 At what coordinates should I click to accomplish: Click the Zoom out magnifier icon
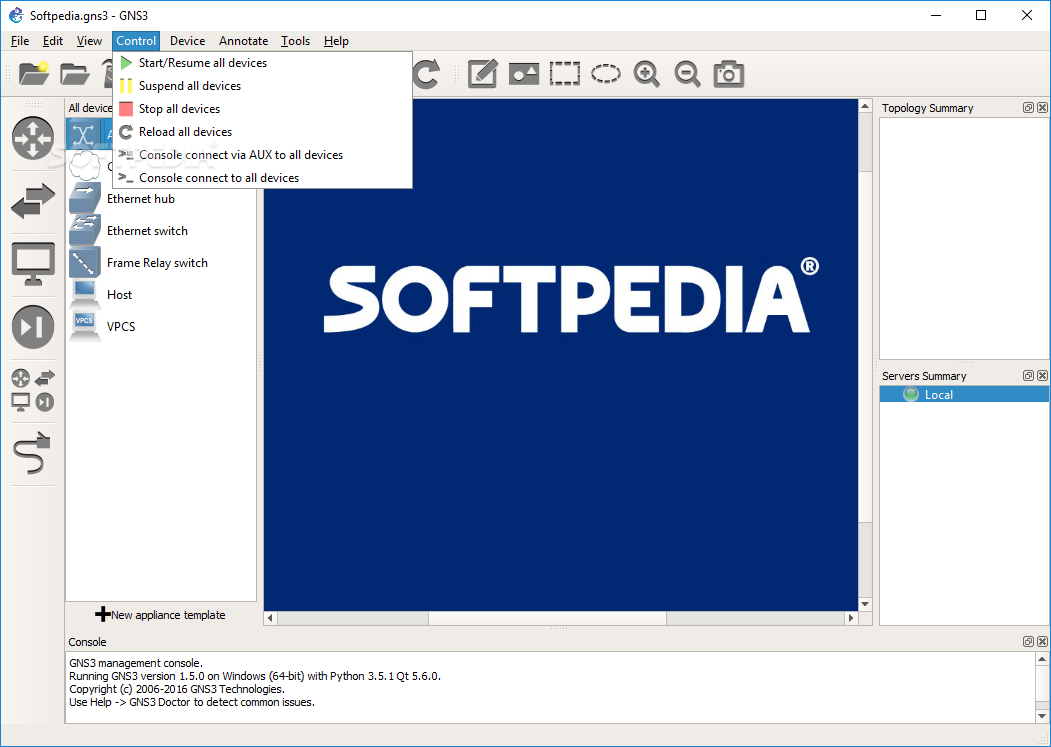click(x=688, y=74)
